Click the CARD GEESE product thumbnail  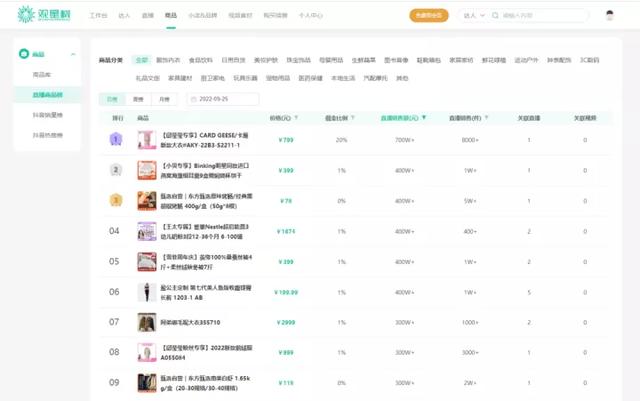[146, 140]
